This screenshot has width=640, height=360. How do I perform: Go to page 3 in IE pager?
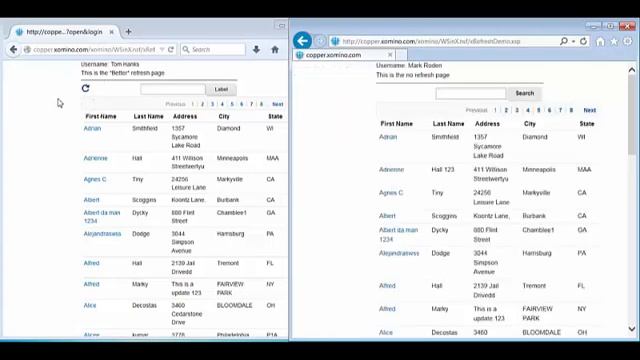pyautogui.click(x=517, y=110)
